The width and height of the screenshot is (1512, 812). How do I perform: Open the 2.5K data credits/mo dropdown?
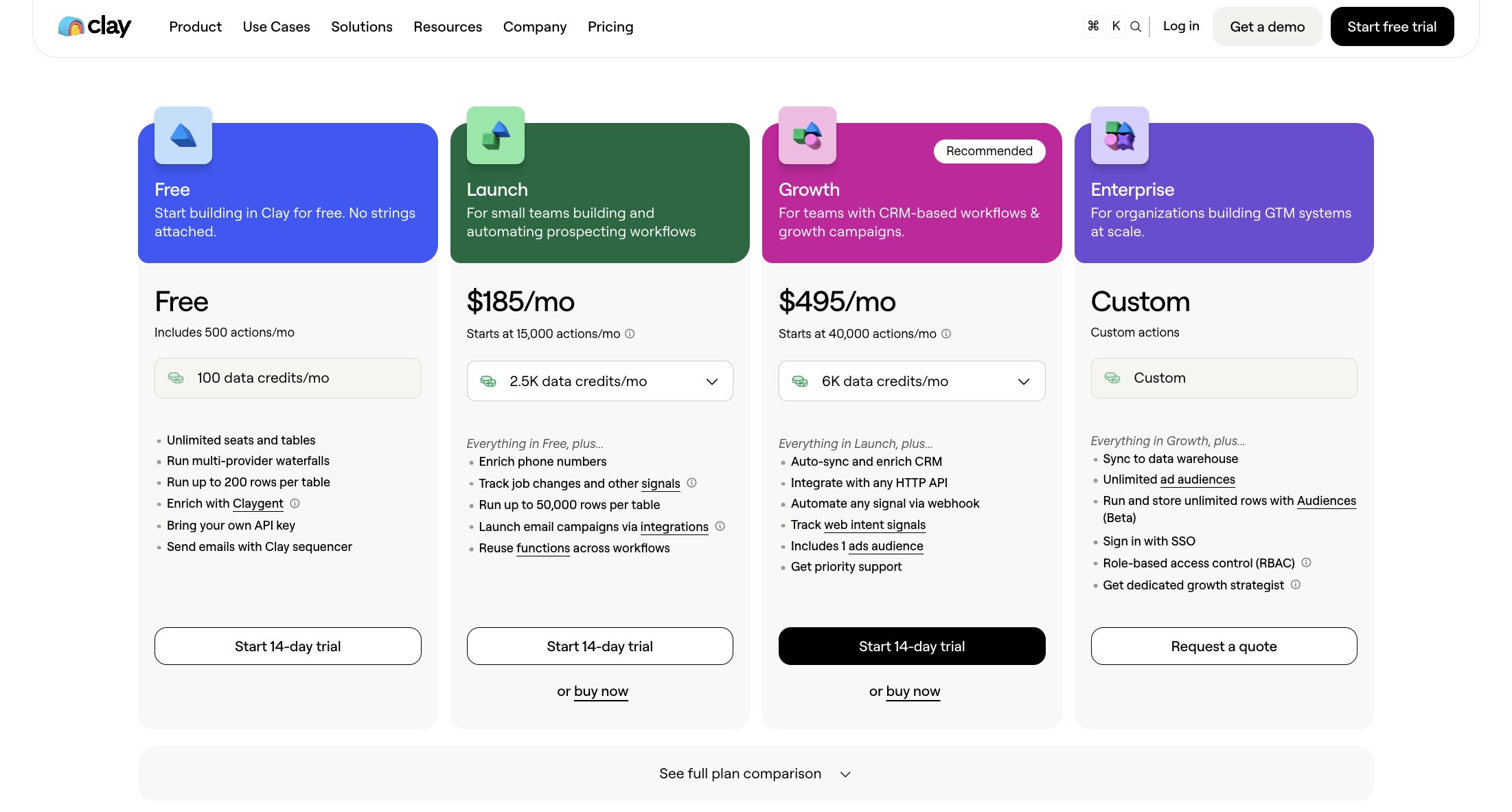tap(599, 381)
